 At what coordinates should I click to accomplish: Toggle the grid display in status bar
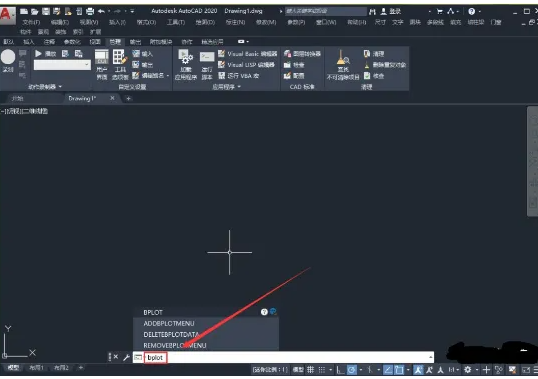pos(311,370)
